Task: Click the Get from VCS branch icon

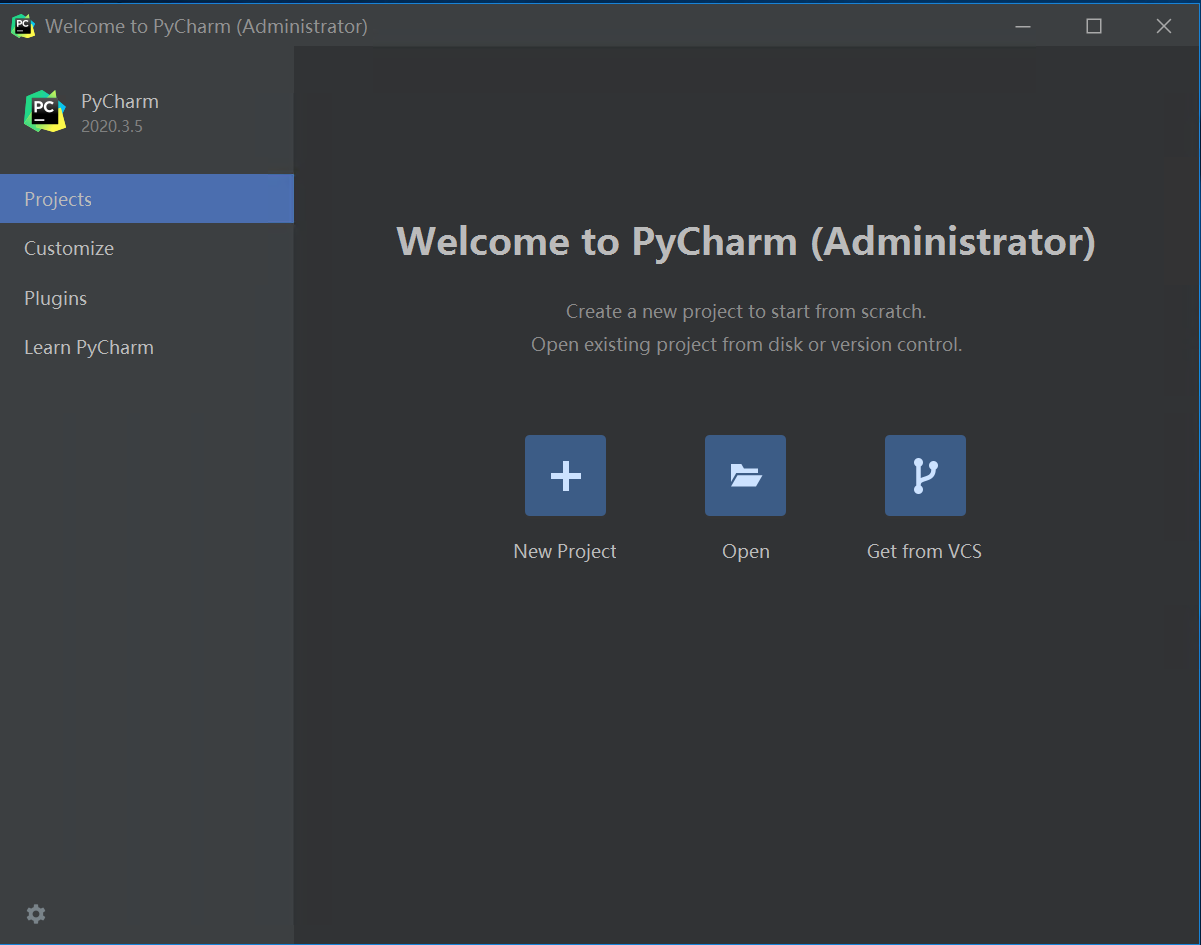Action: 925,476
